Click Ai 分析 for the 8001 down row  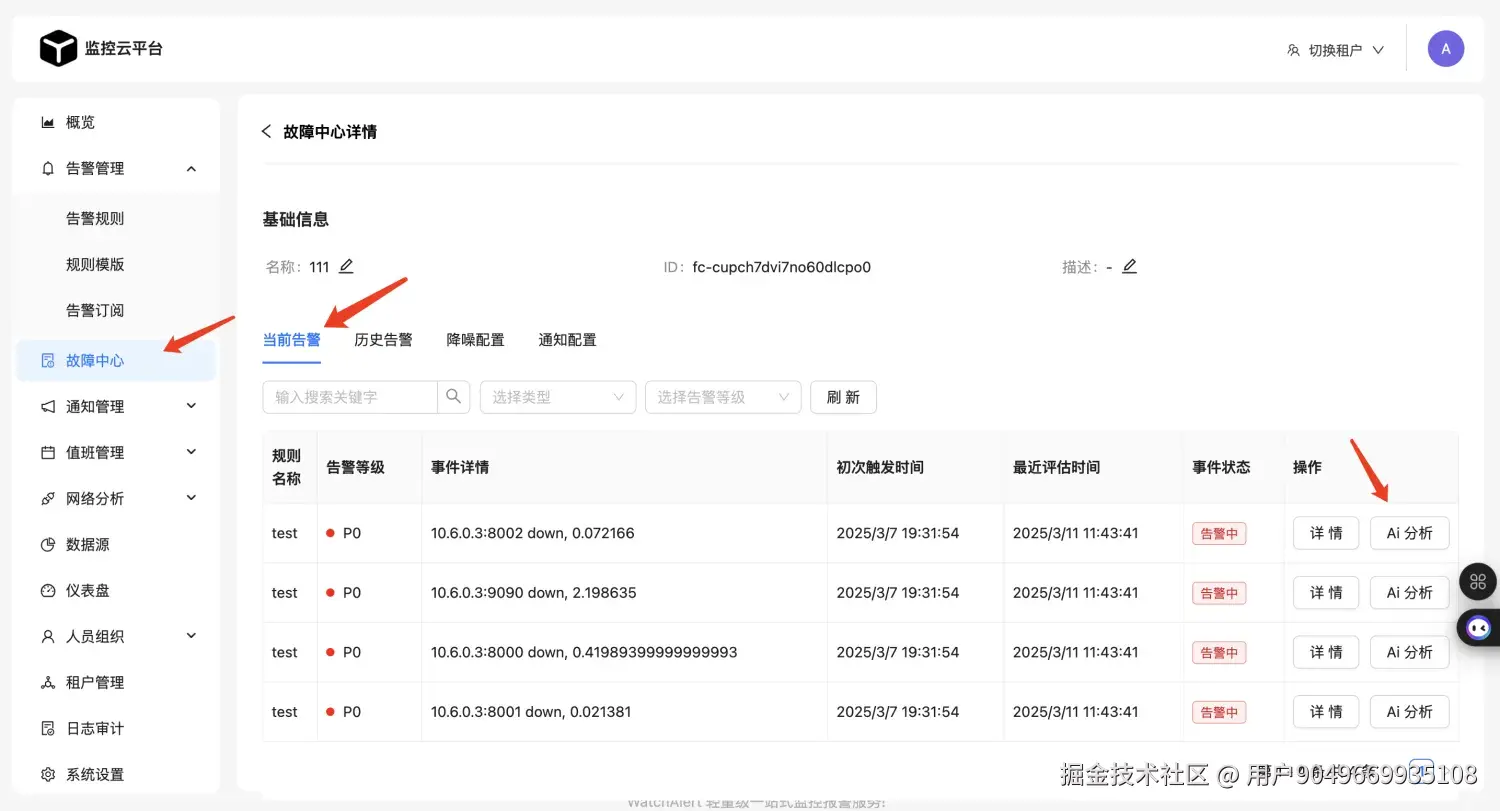point(1409,712)
